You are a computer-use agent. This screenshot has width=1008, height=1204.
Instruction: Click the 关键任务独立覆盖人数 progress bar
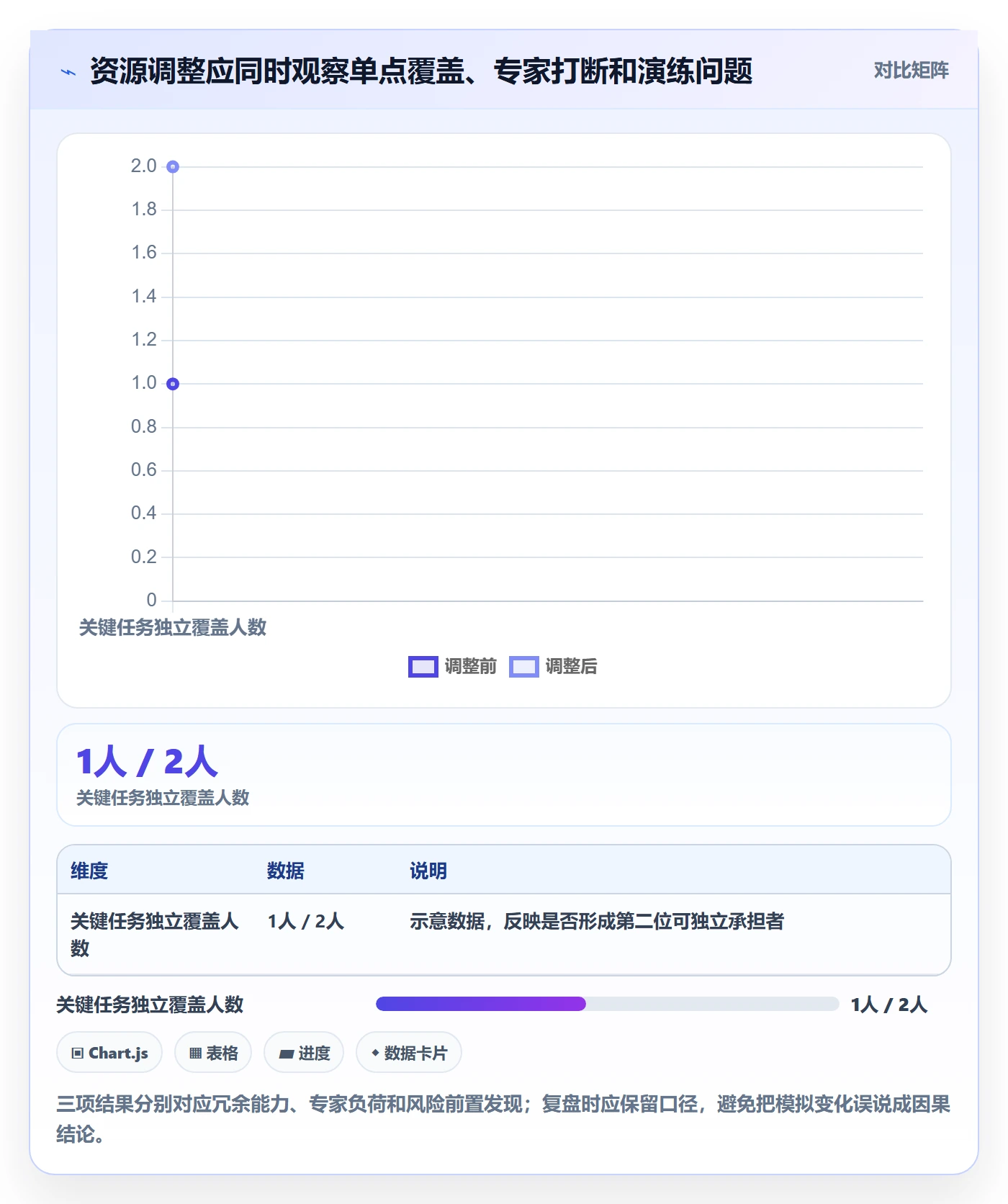(607, 1004)
